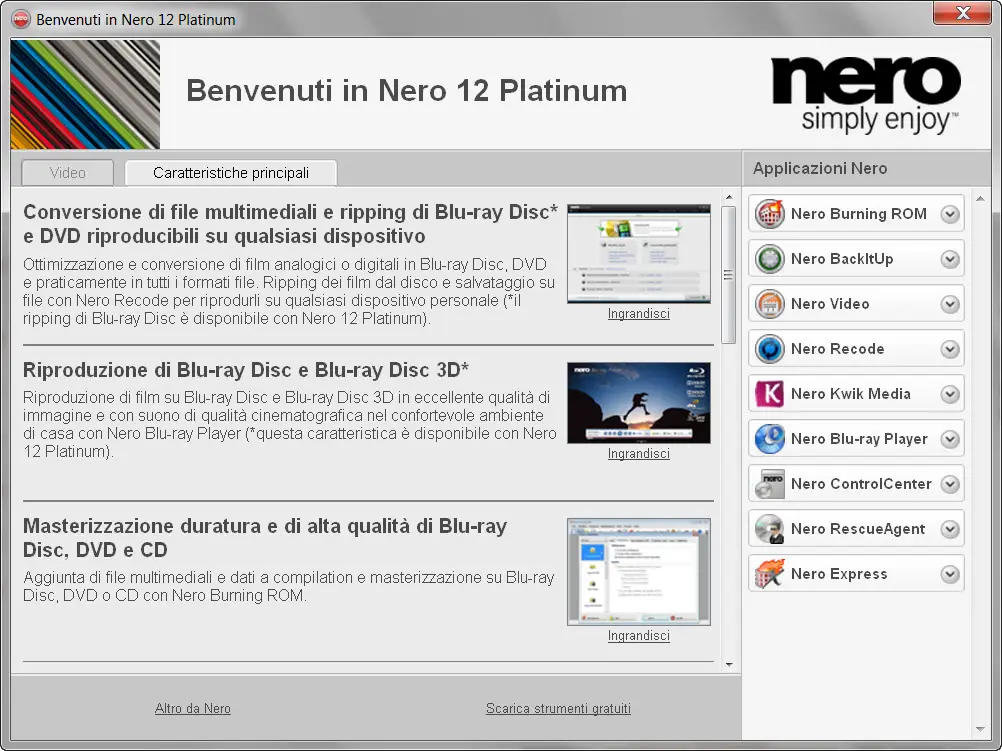Close the Benvenuti in Nero 12 window
1002x751 pixels.
coord(963,13)
